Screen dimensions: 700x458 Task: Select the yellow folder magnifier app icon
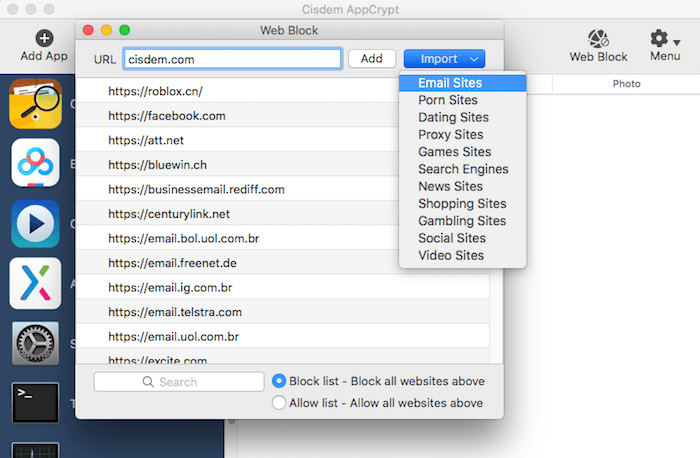point(36,104)
